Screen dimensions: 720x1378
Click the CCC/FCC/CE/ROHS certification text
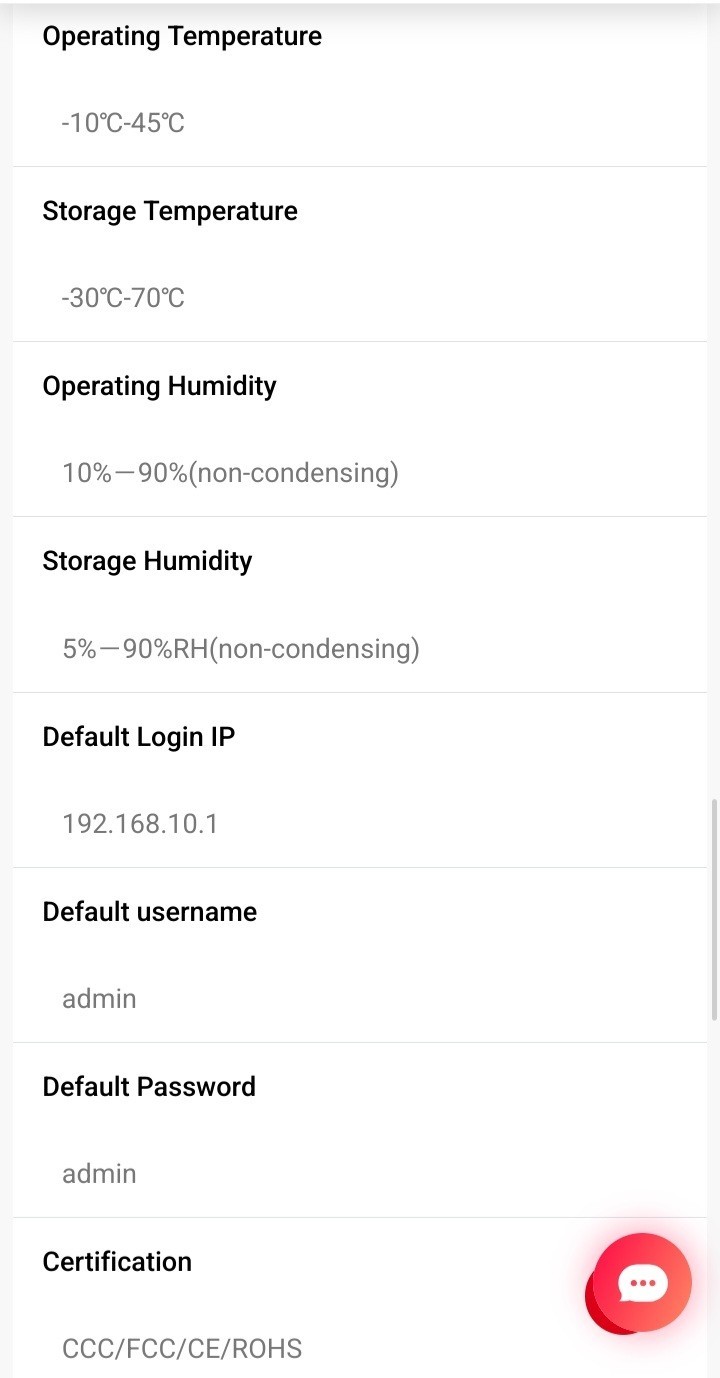tap(182, 1349)
